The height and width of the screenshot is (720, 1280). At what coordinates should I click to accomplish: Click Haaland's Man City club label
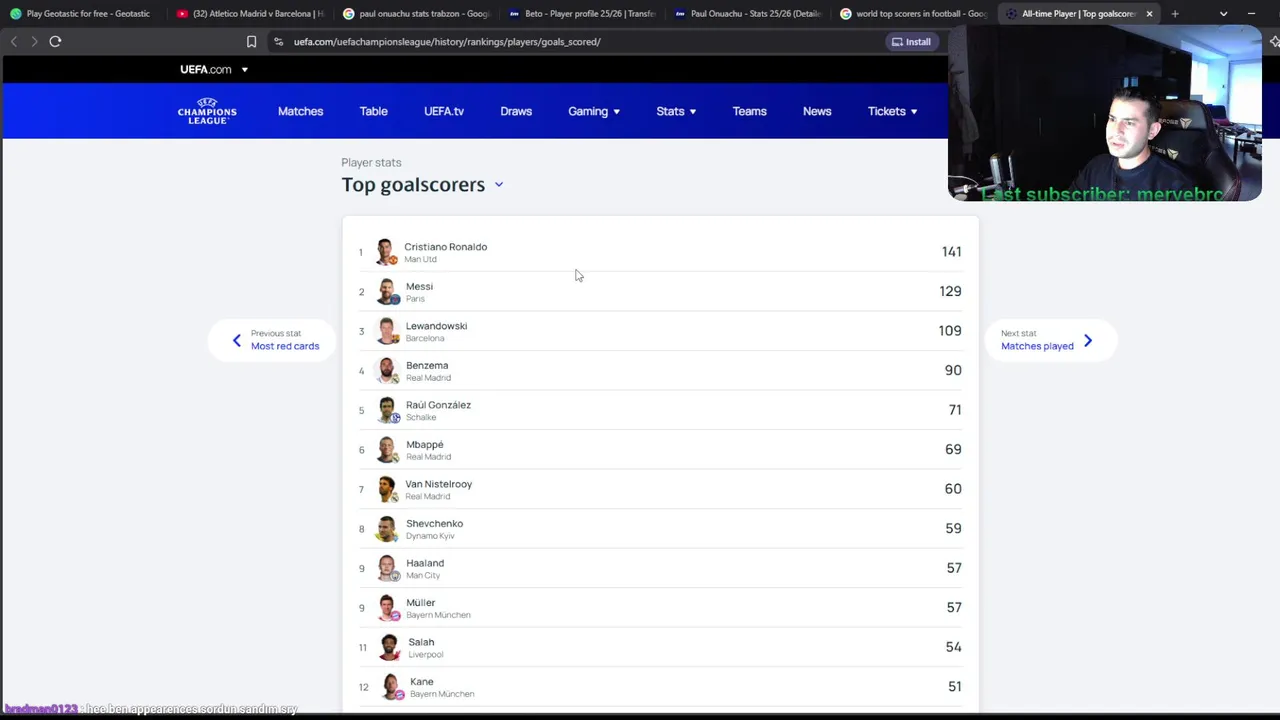(423, 575)
